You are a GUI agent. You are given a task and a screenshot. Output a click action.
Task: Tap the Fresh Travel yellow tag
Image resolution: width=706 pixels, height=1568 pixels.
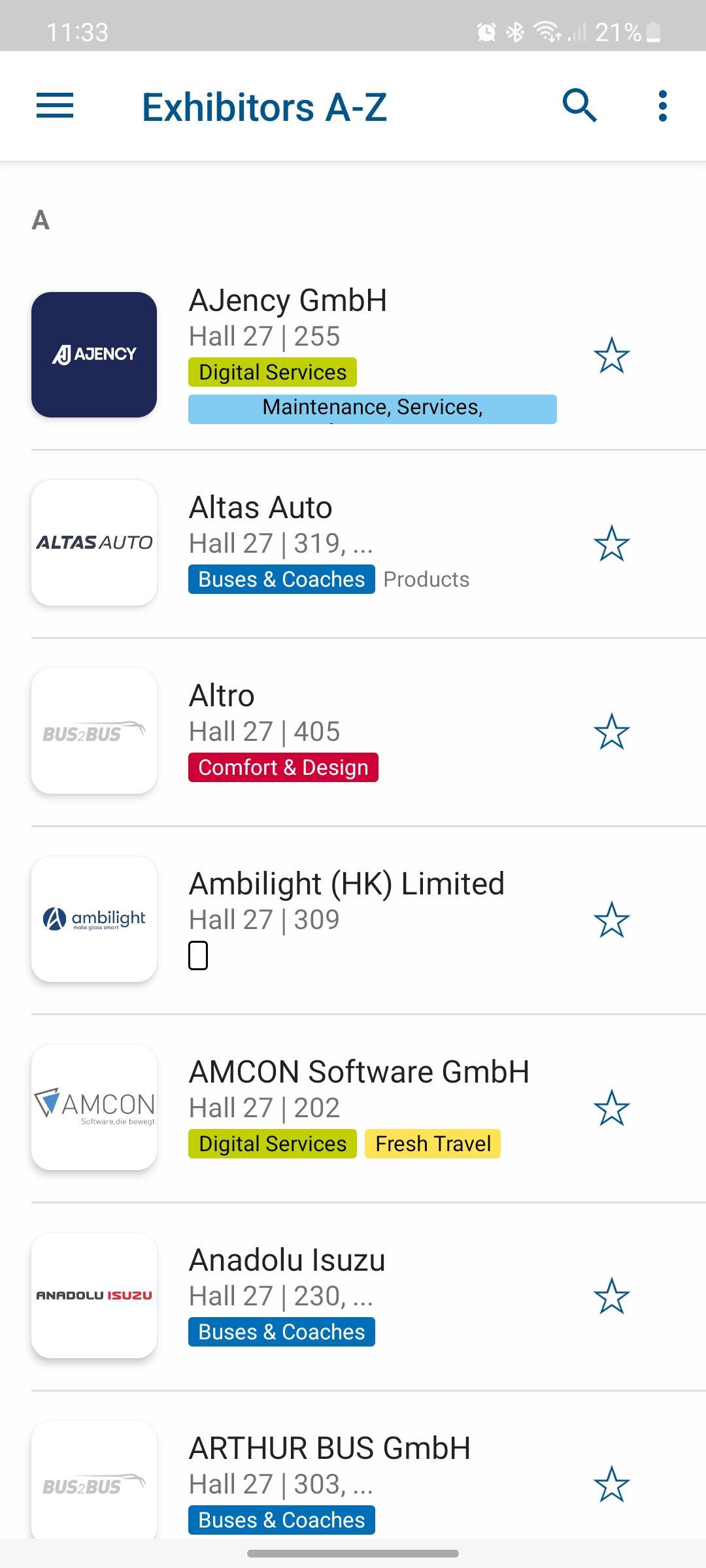[x=433, y=1144]
